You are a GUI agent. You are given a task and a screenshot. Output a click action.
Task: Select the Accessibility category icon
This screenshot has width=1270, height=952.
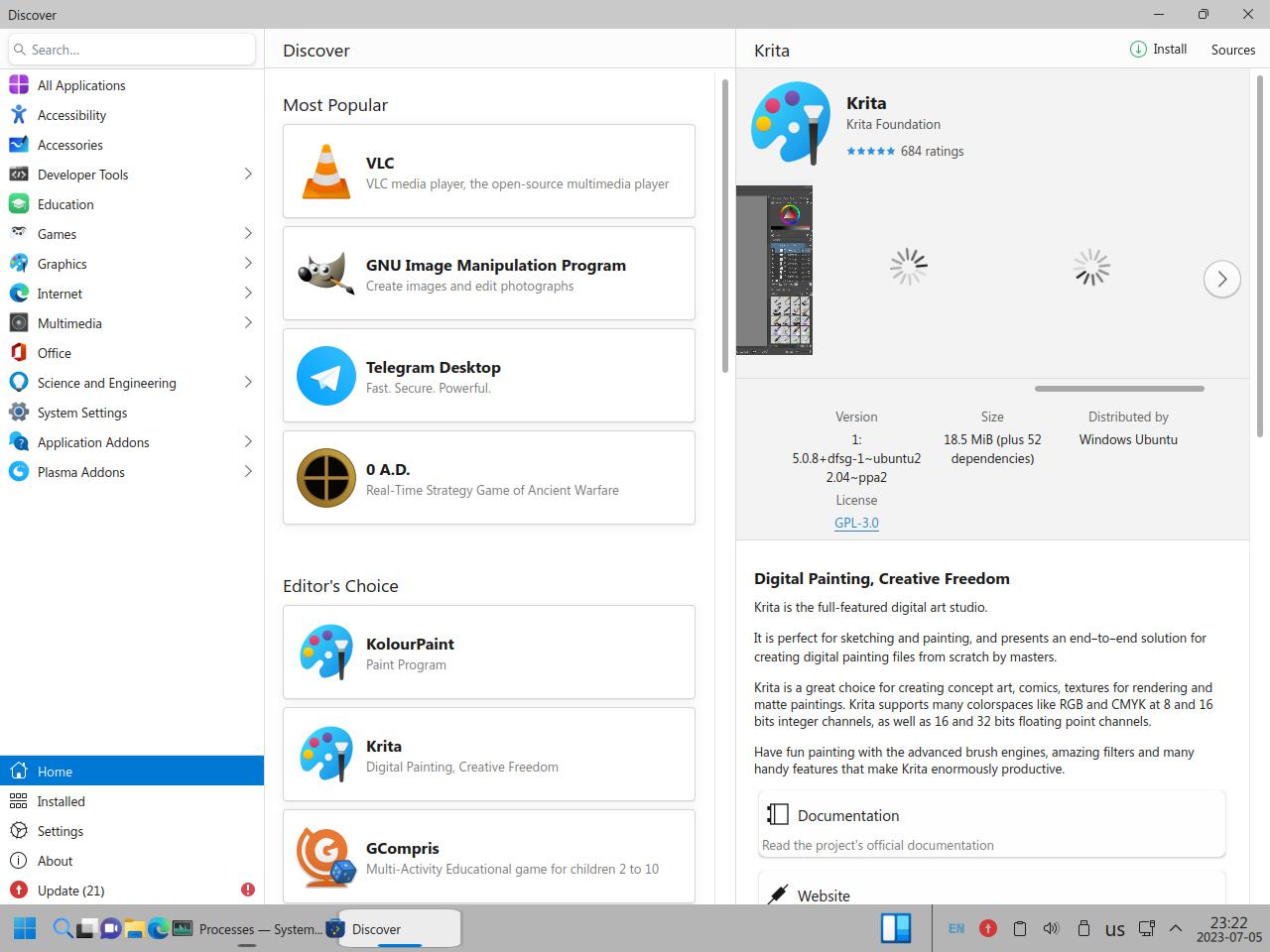pos(19,115)
